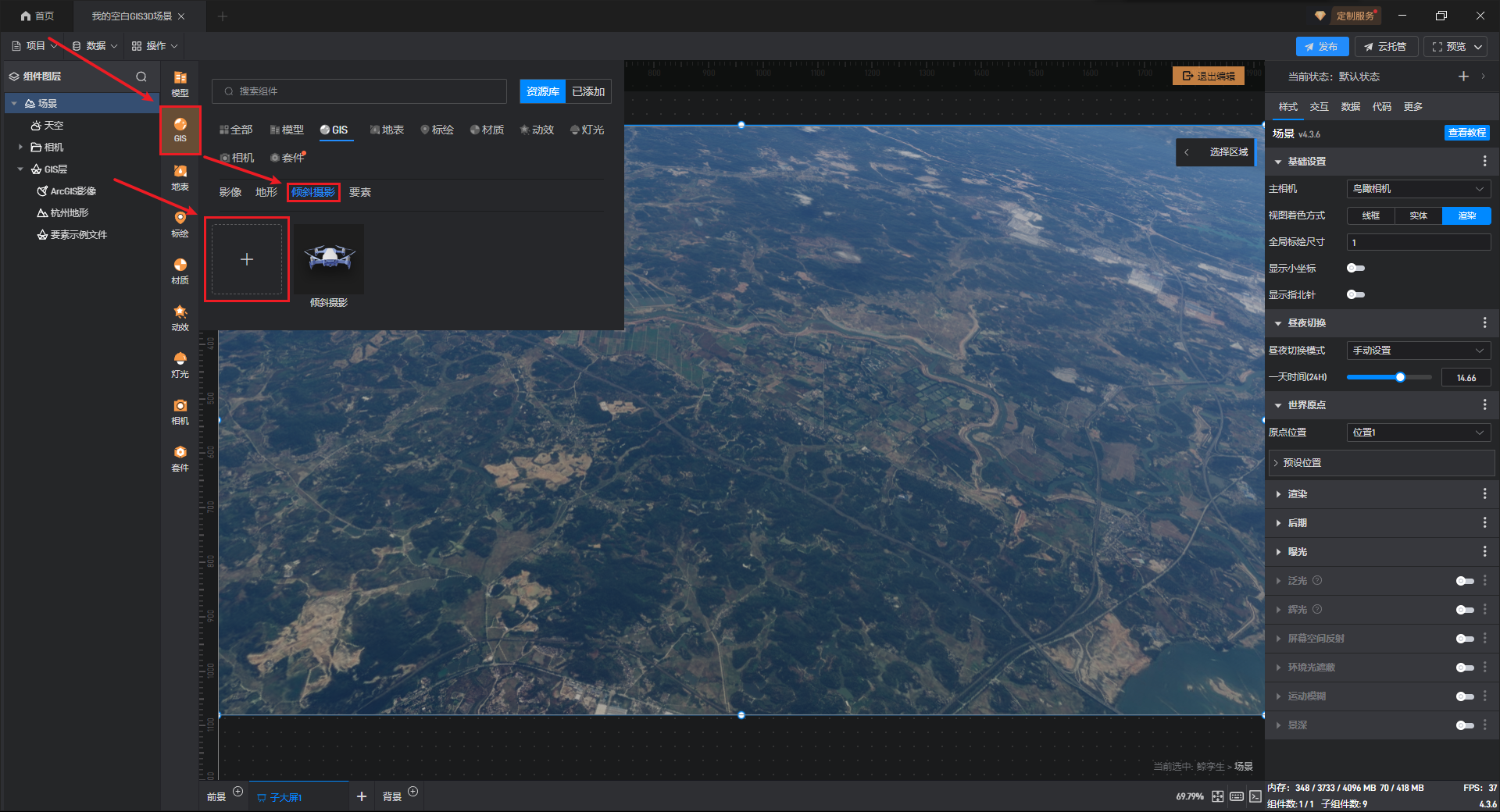
Task: Click the search icon in 组件图层 panel
Action: point(141,77)
